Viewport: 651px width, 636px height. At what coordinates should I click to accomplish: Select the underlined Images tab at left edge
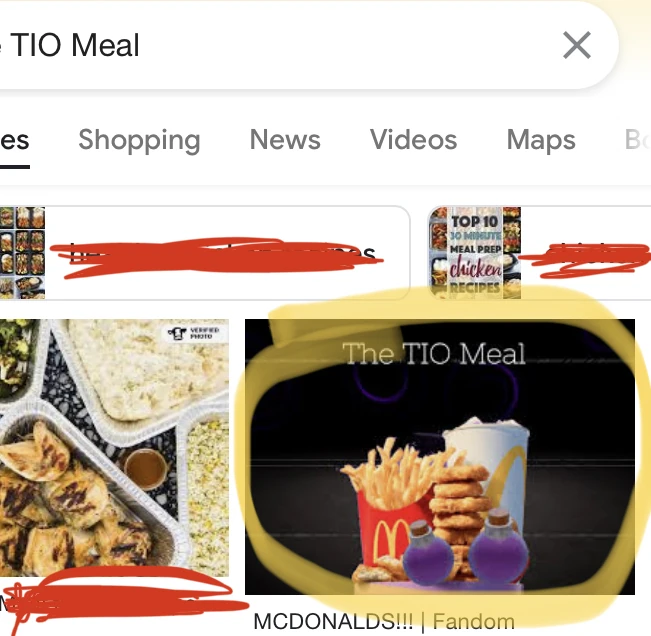click(x=15, y=141)
